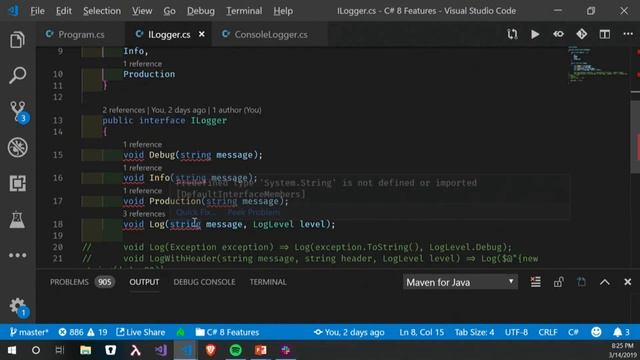Show errors and warnings count 886 19
The image size is (640, 360).
83,332
